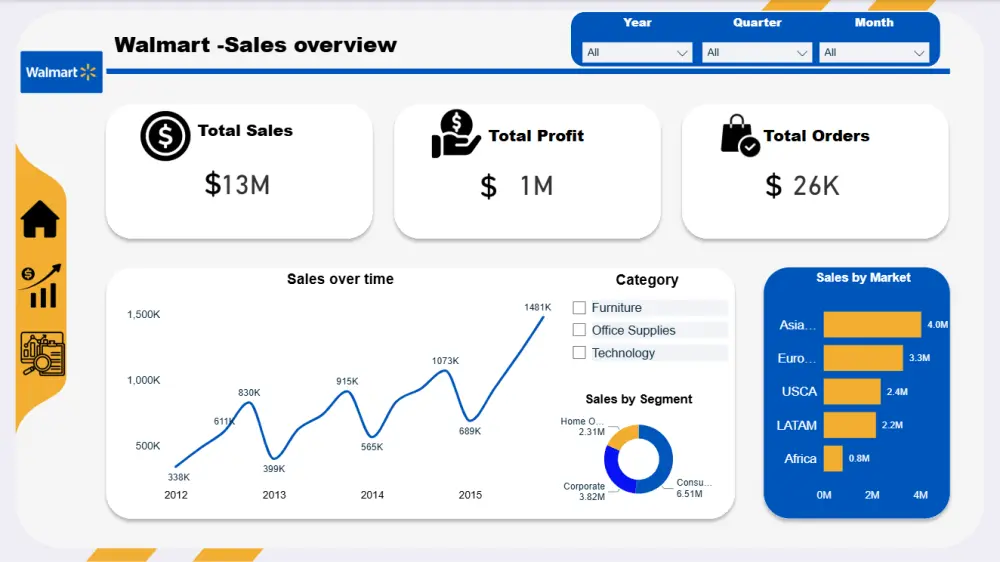Click the 565K data label on line chart

[372, 447]
